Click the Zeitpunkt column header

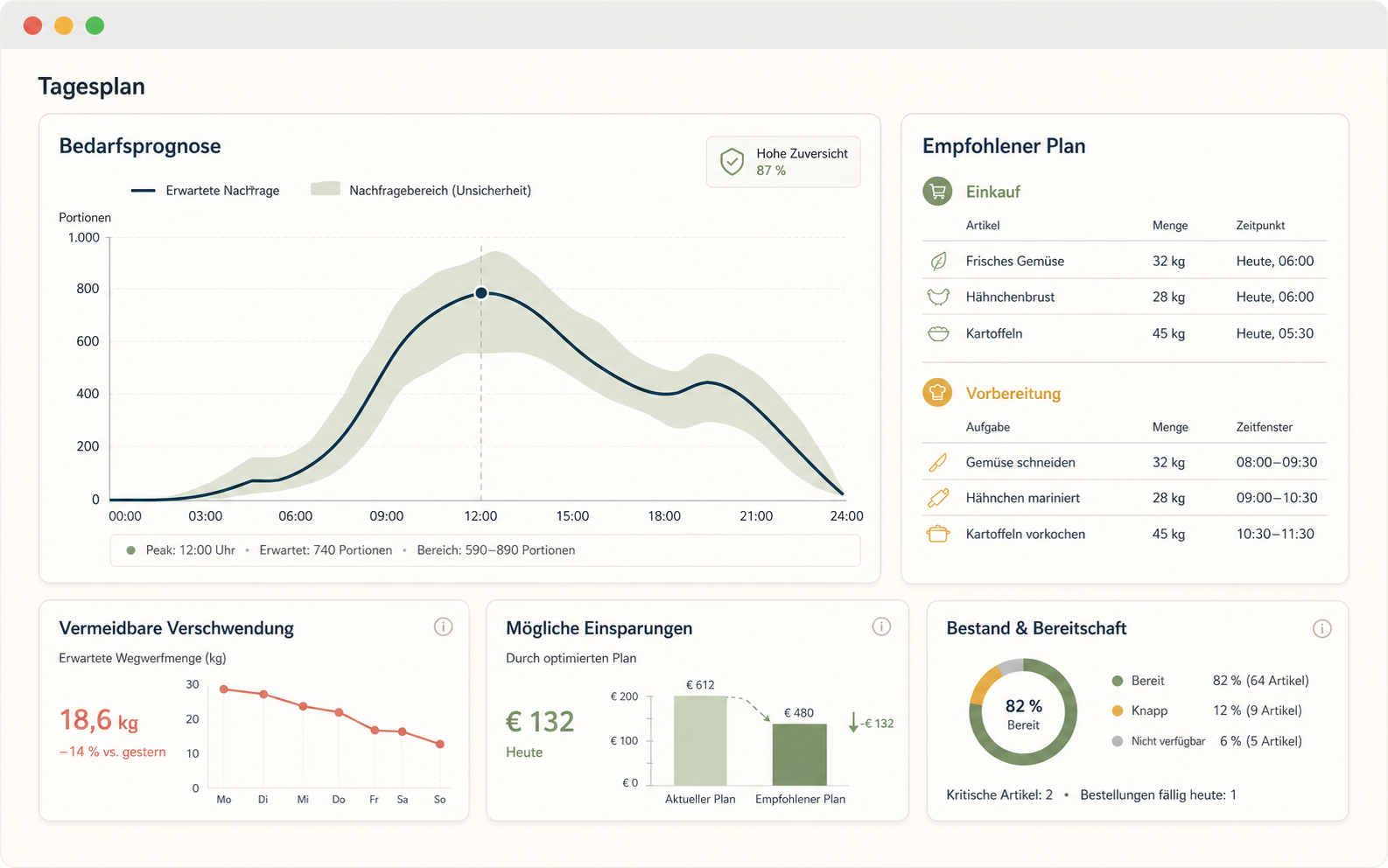[1260, 225]
